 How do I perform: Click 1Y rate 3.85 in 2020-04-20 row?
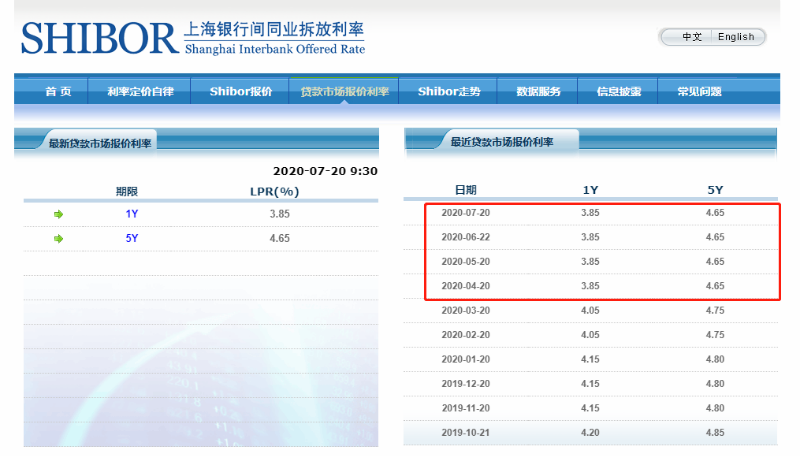(x=590, y=286)
